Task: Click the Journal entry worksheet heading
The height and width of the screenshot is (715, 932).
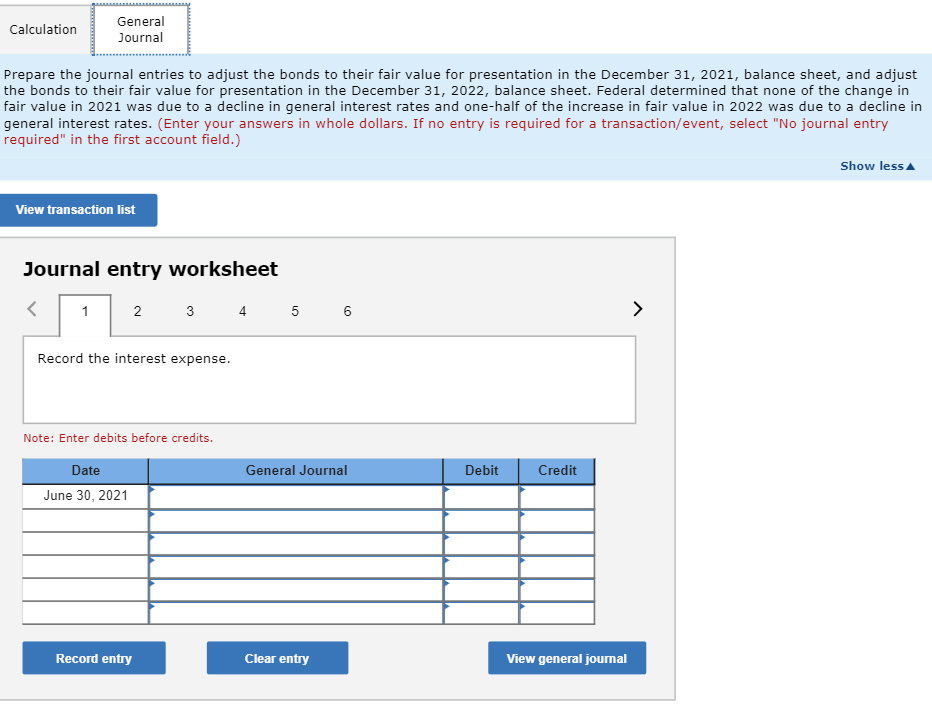Action: coord(150,269)
